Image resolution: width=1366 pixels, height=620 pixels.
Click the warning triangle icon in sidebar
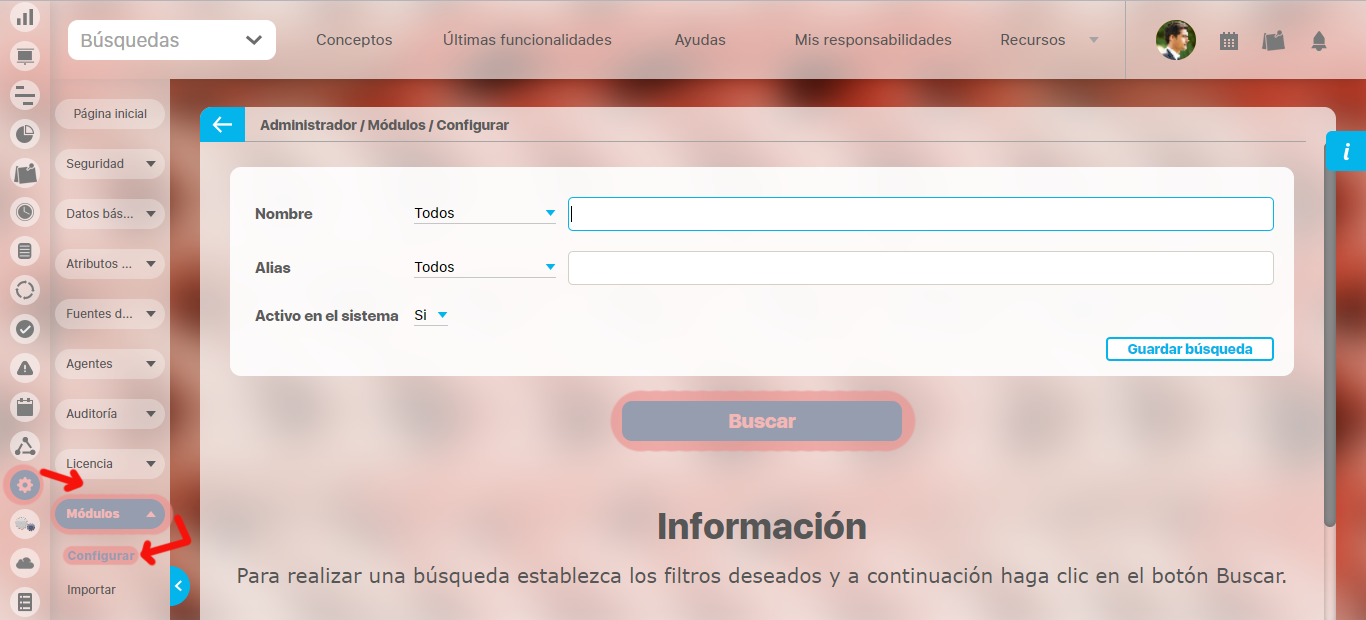(25, 368)
